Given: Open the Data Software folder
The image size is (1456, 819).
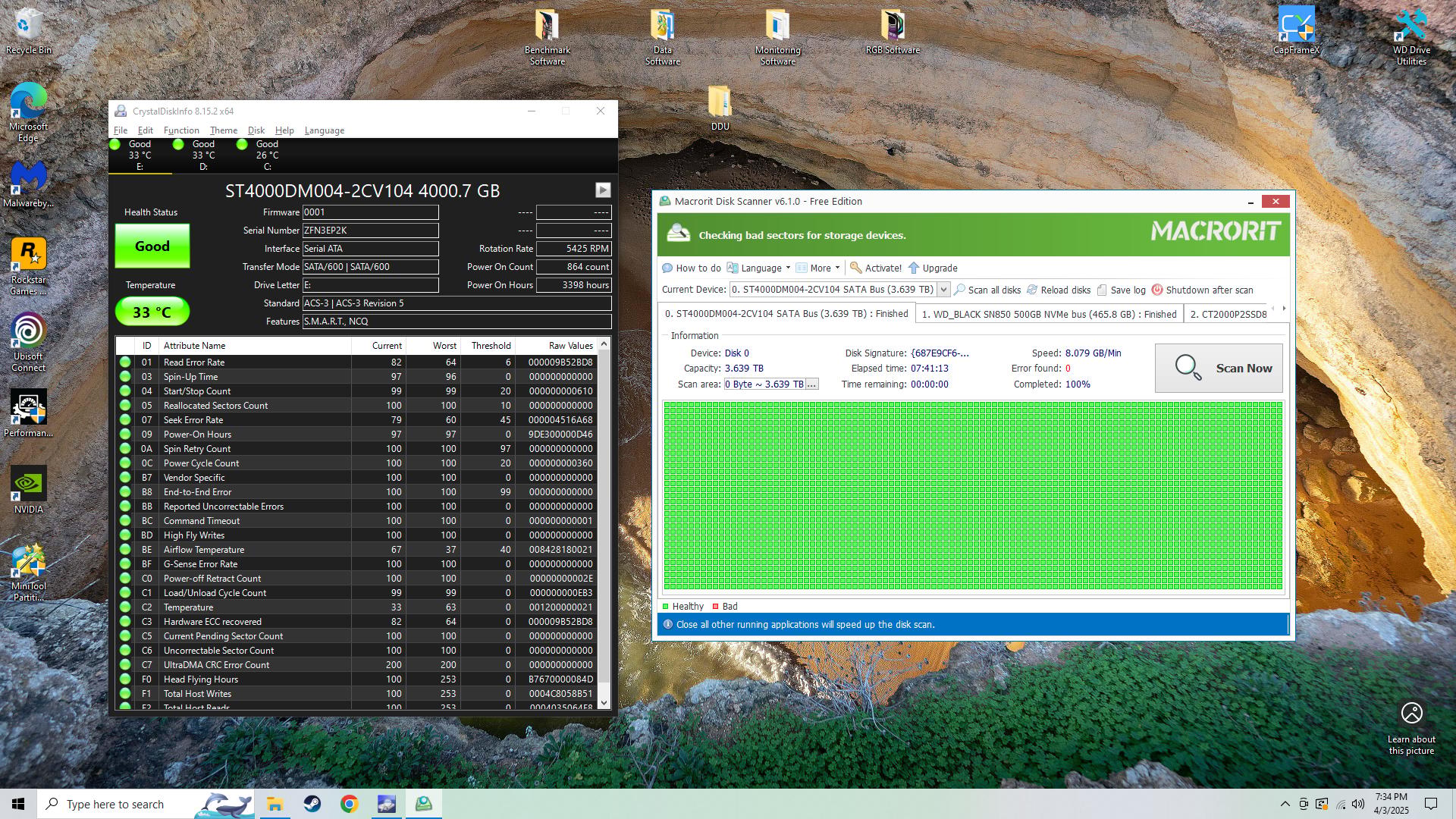Looking at the screenshot, I should coord(662,36).
